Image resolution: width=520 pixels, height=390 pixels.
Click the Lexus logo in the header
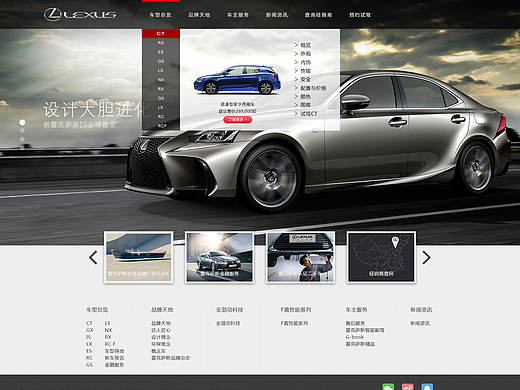tap(80, 15)
